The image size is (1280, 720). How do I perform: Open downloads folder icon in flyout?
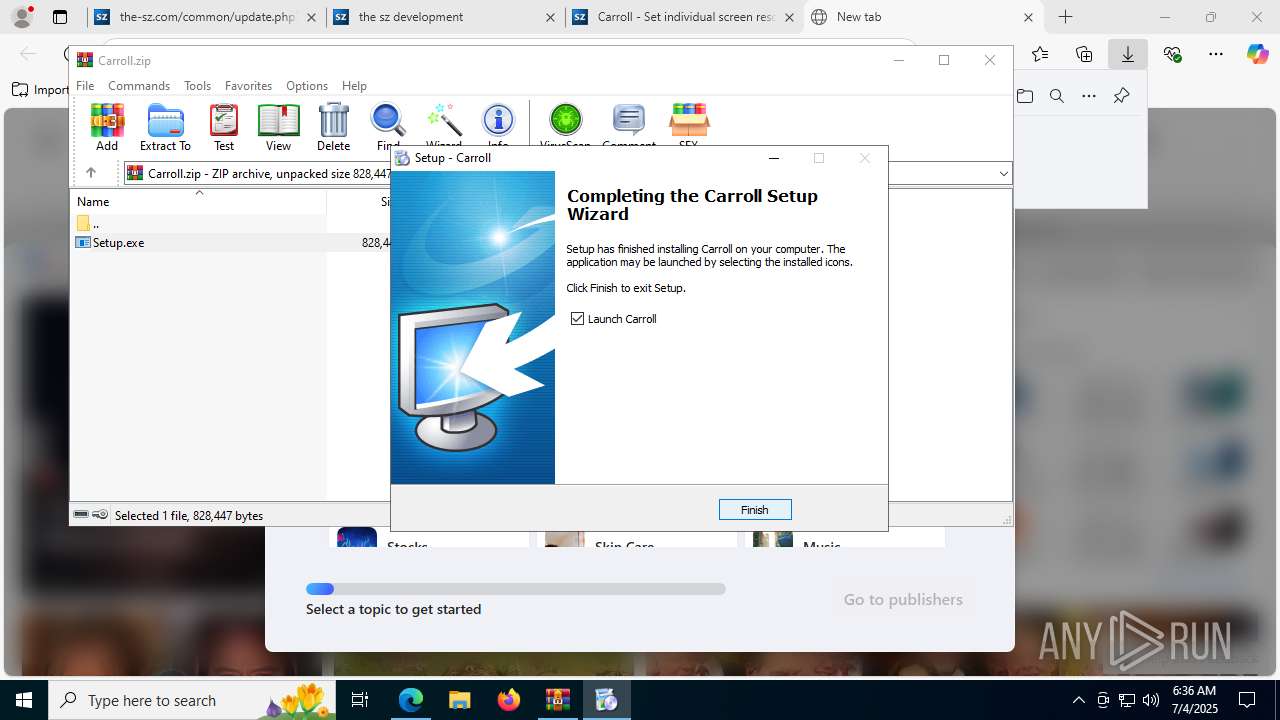pos(1025,96)
